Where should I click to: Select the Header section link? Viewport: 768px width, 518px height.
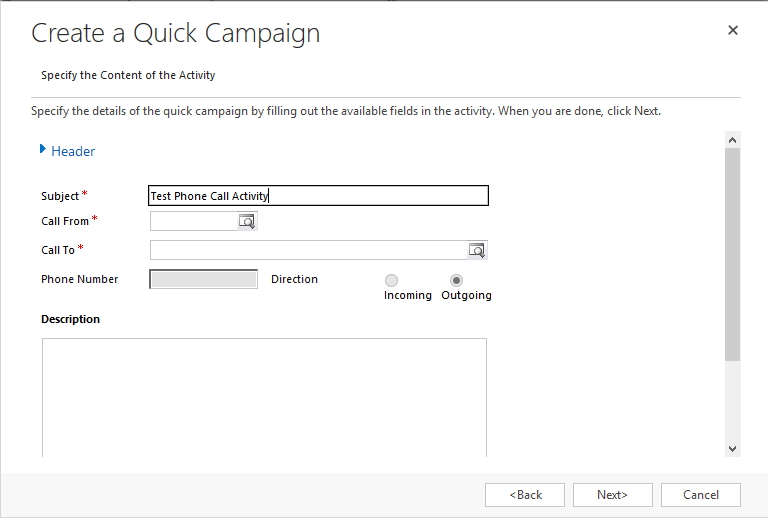(x=73, y=151)
